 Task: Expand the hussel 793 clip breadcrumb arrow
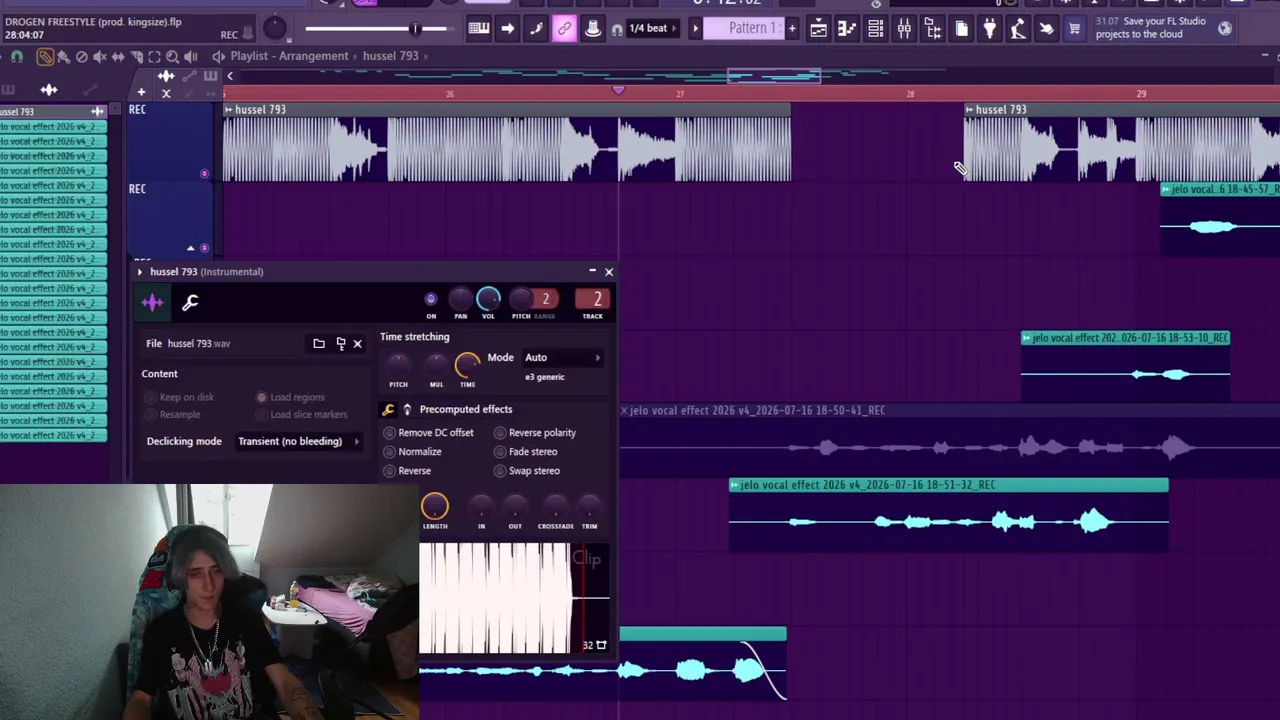(426, 56)
